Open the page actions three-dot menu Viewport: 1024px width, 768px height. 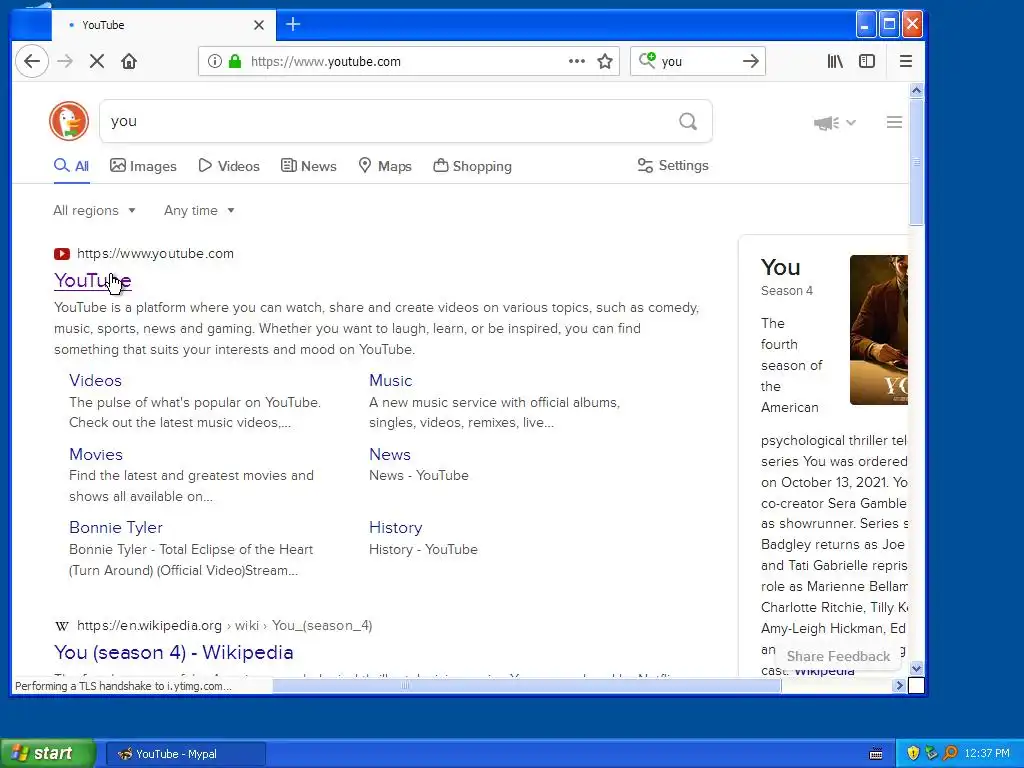click(577, 61)
